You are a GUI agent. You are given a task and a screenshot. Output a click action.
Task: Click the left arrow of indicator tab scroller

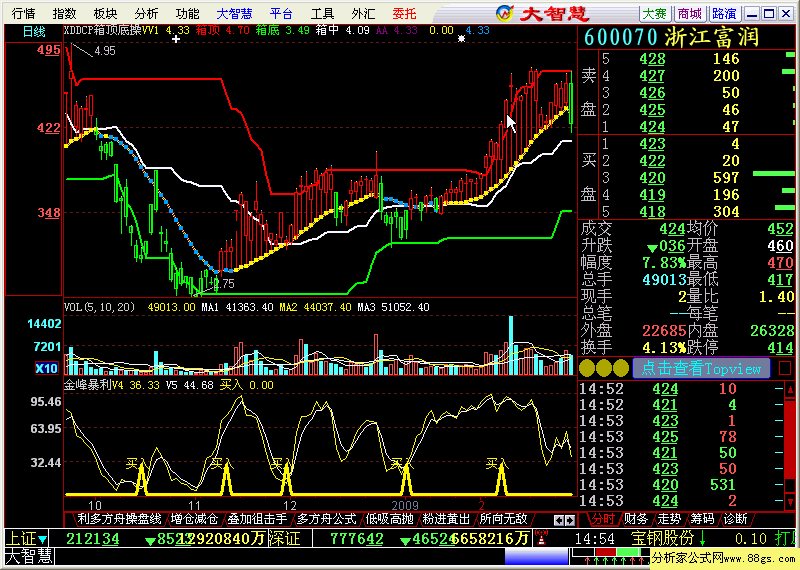(559, 521)
